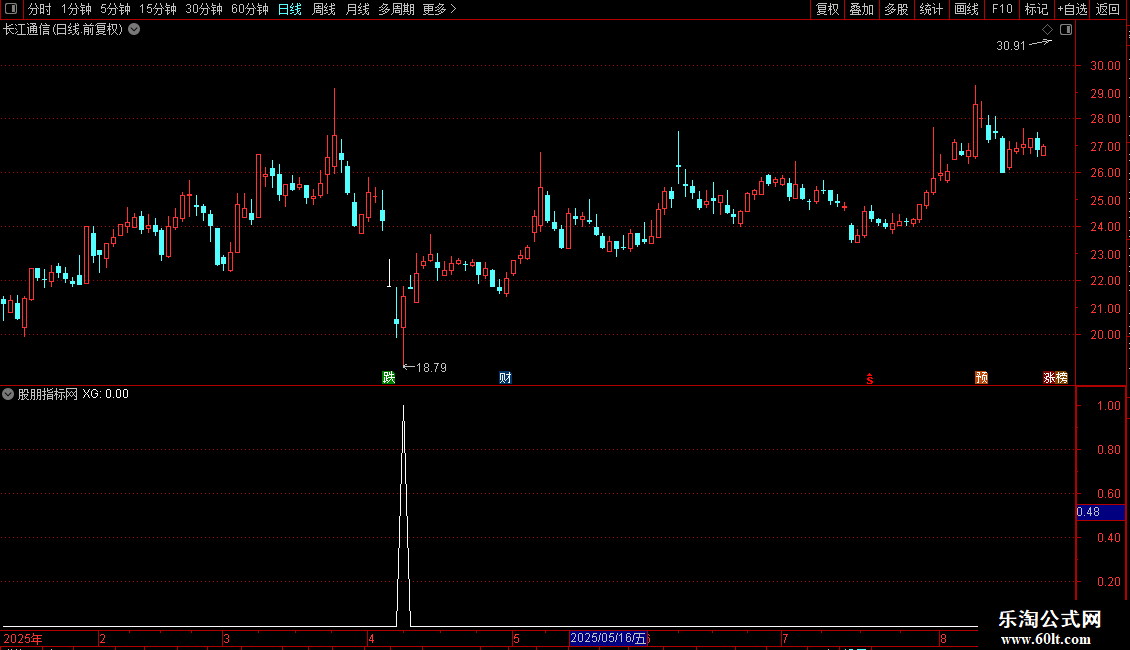Click the 标记 mark button
The width and height of the screenshot is (1130, 650).
[x=1036, y=9]
